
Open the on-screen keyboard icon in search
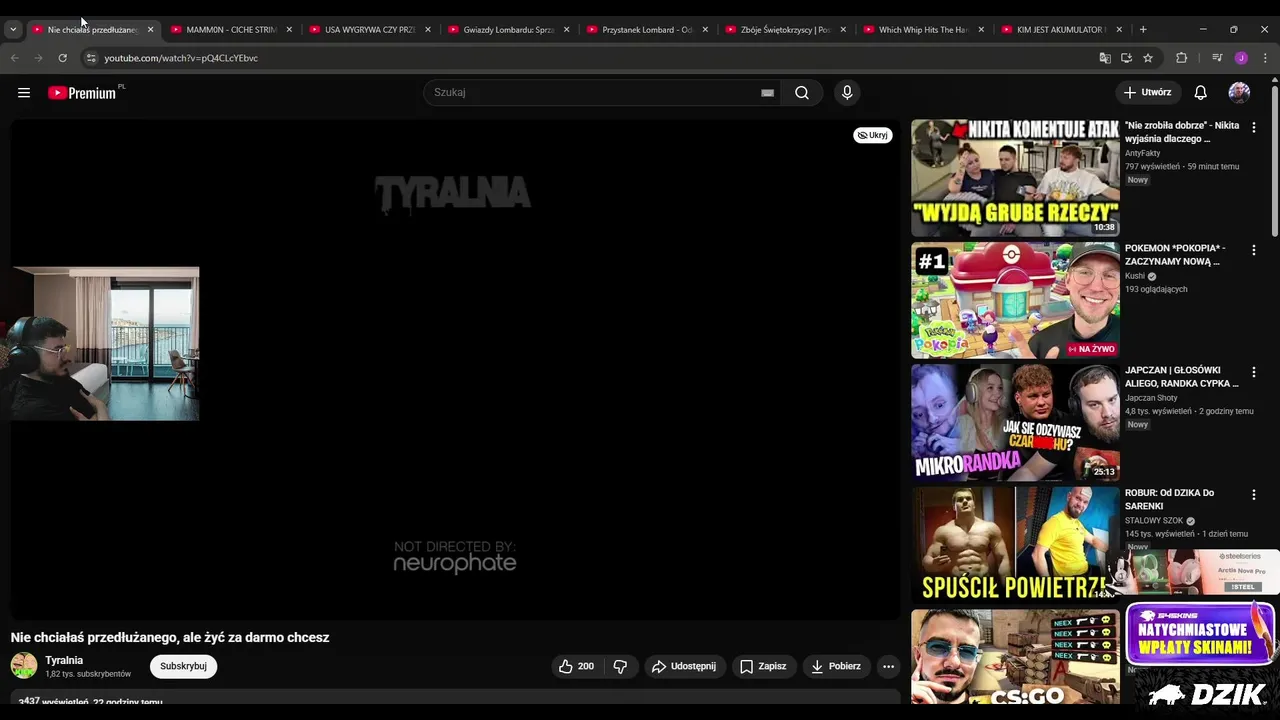[x=767, y=93]
